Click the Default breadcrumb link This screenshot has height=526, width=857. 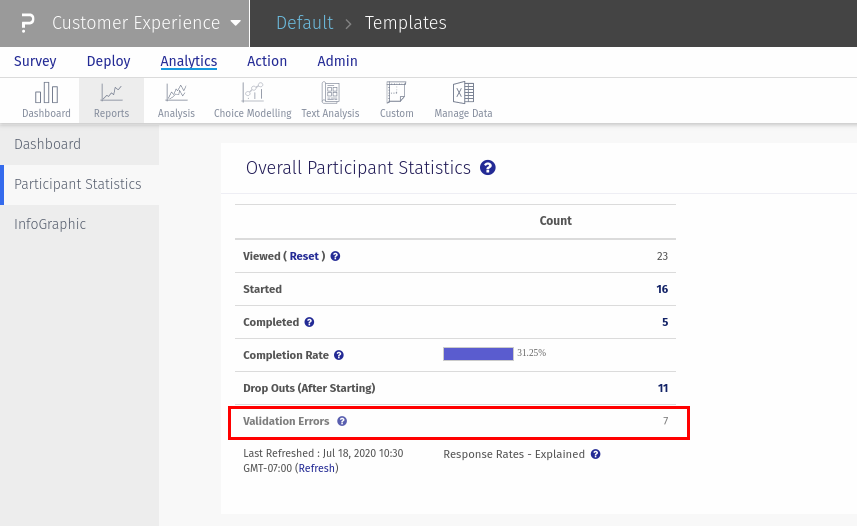304,23
